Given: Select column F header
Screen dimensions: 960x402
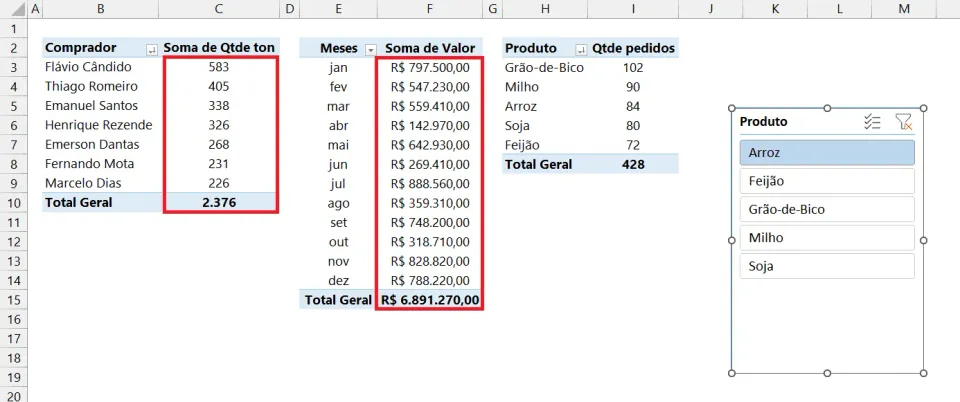Looking at the screenshot, I should pyautogui.click(x=430, y=9).
